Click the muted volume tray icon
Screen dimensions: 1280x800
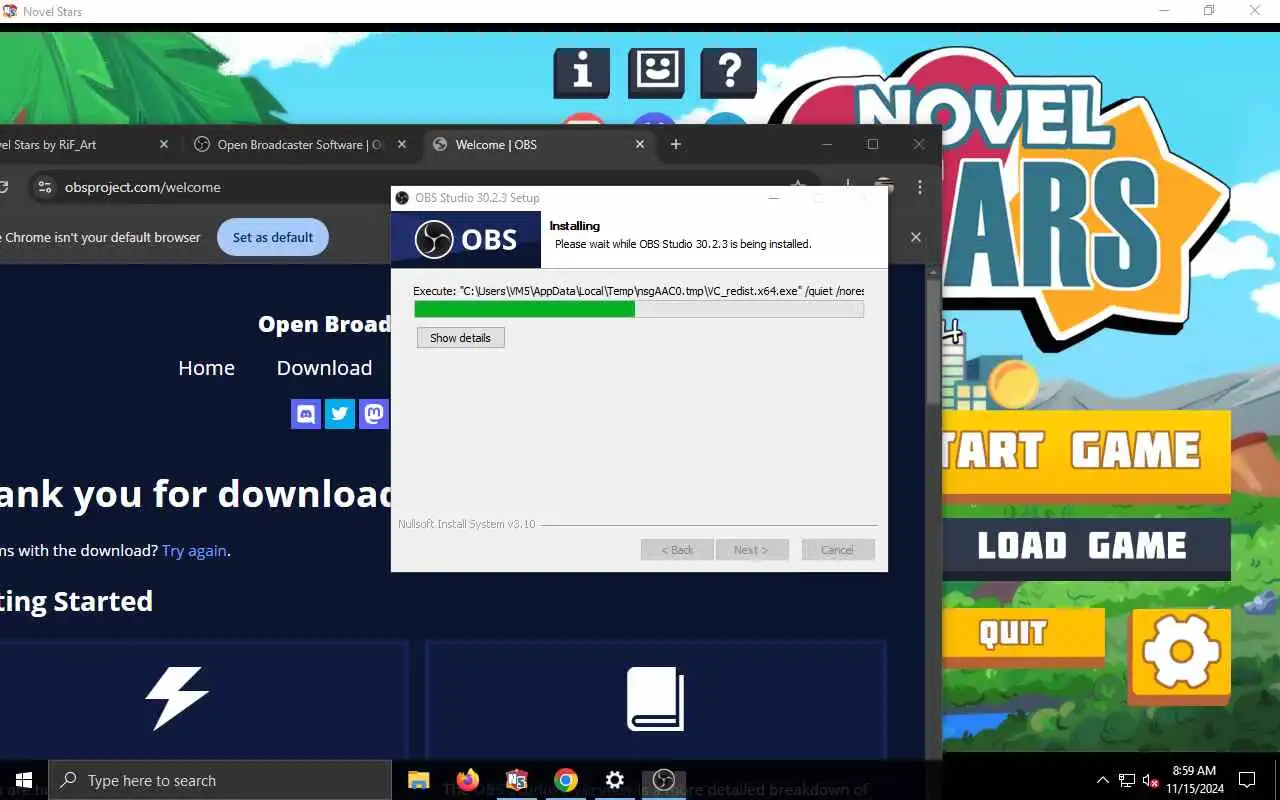click(x=1151, y=780)
